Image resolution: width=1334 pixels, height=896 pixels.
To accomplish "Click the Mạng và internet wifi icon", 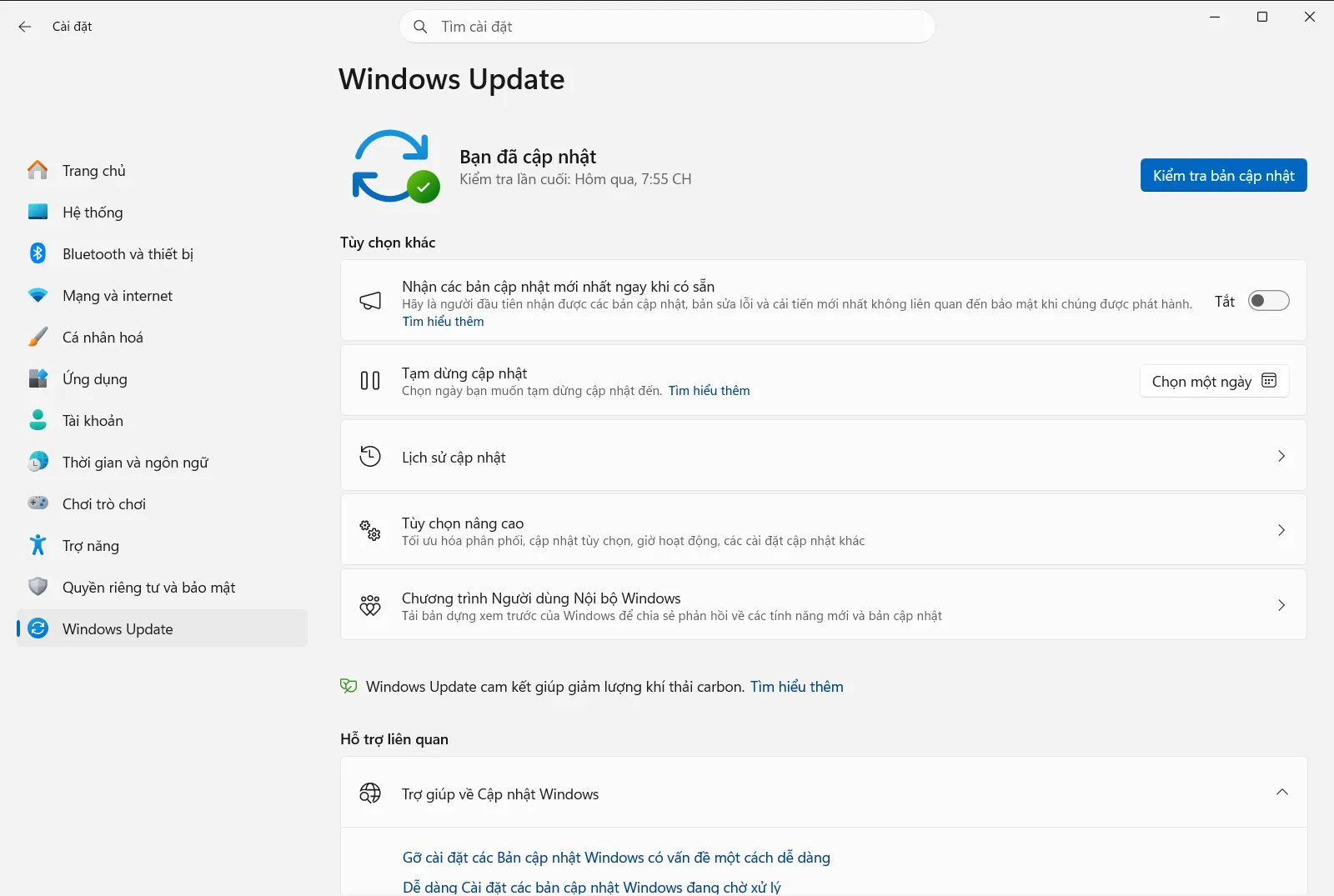I will 38,295.
